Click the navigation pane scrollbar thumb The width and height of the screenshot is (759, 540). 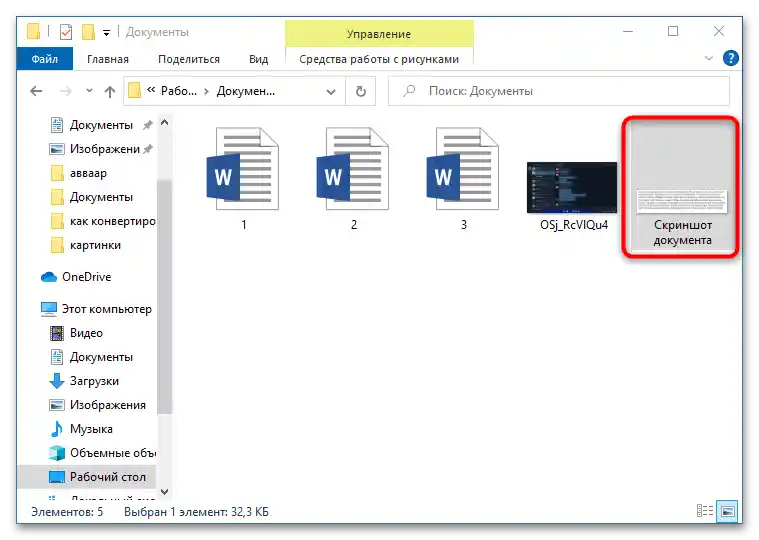165,297
